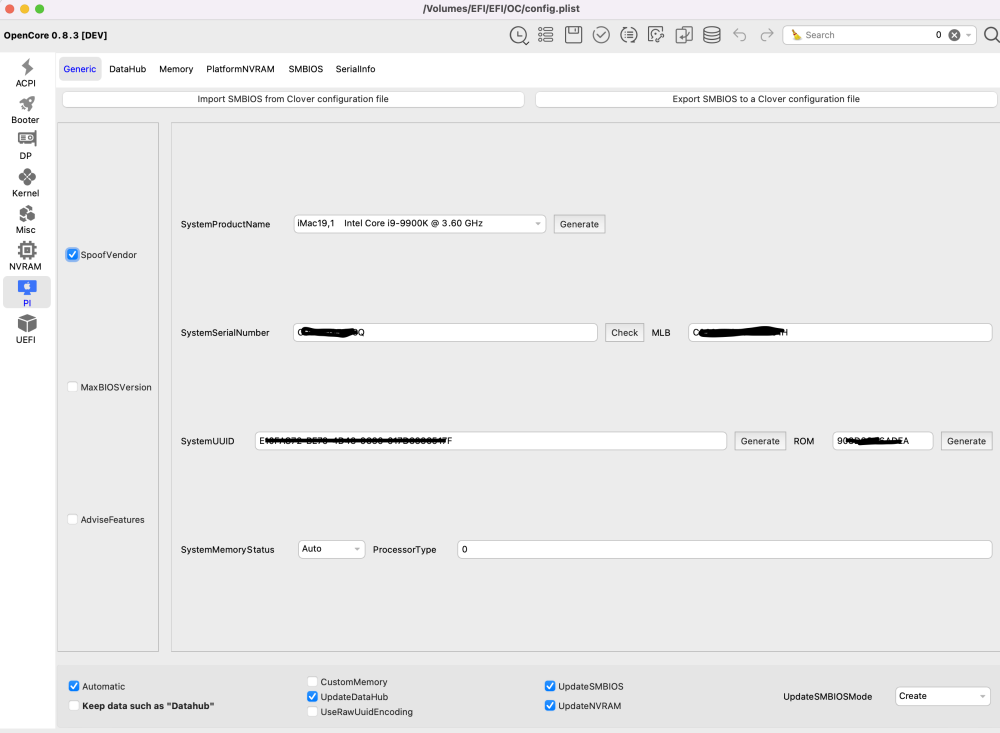The image size is (1000, 733).
Task: Click Generate next to SystemUUID field
Action: [x=760, y=441]
